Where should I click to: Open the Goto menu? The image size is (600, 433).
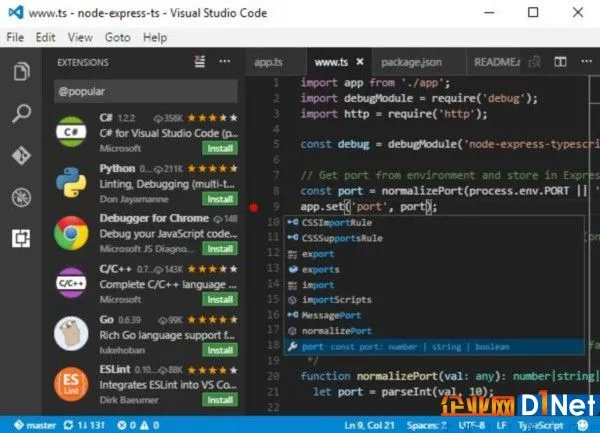click(117, 37)
